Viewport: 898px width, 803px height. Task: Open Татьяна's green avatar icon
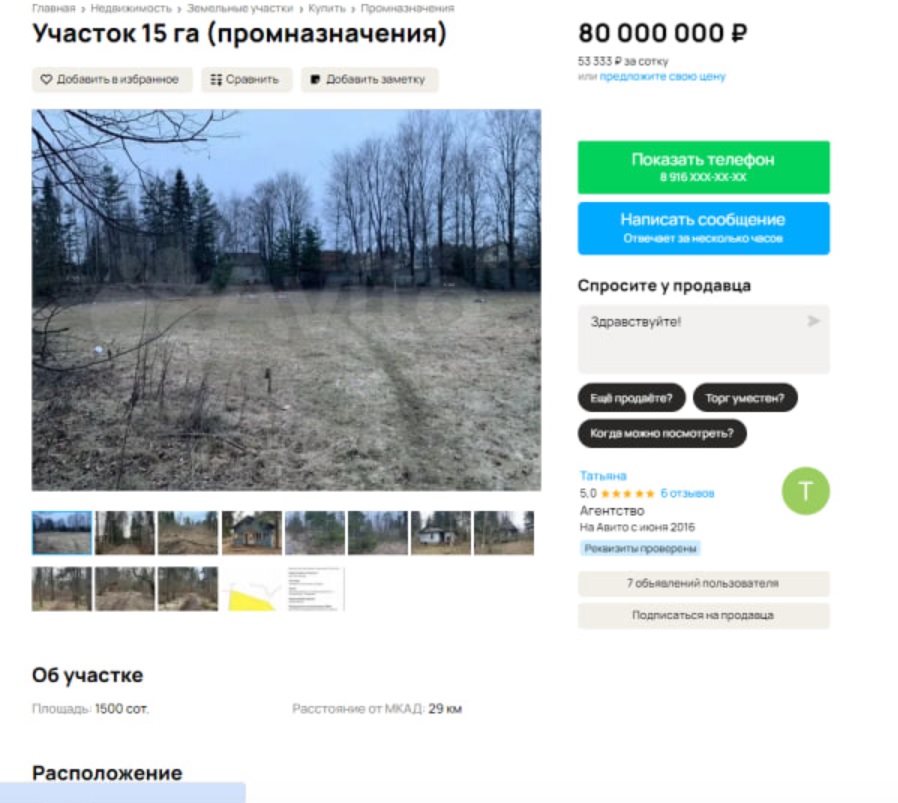[805, 491]
